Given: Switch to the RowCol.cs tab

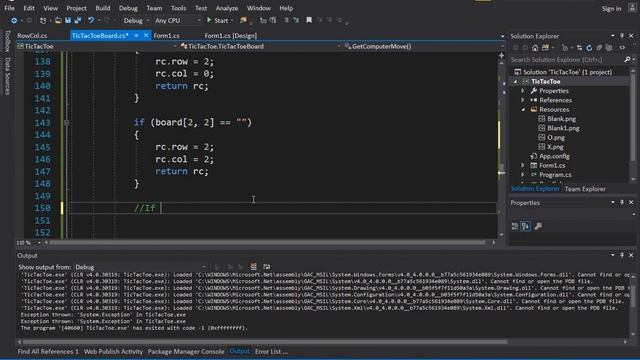Looking at the screenshot, I should click(x=32, y=36).
